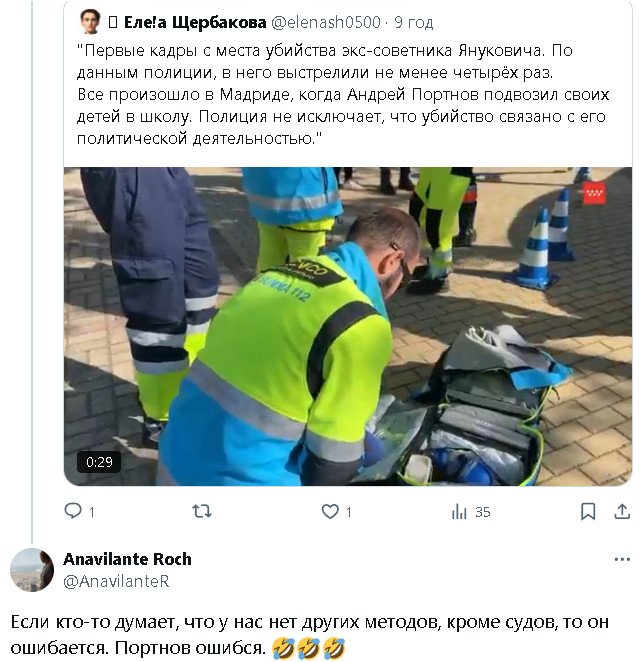The height and width of the screenshot is (662, 640).
Task: Open Anavilante Roch display name
Action: click(127, 559)
